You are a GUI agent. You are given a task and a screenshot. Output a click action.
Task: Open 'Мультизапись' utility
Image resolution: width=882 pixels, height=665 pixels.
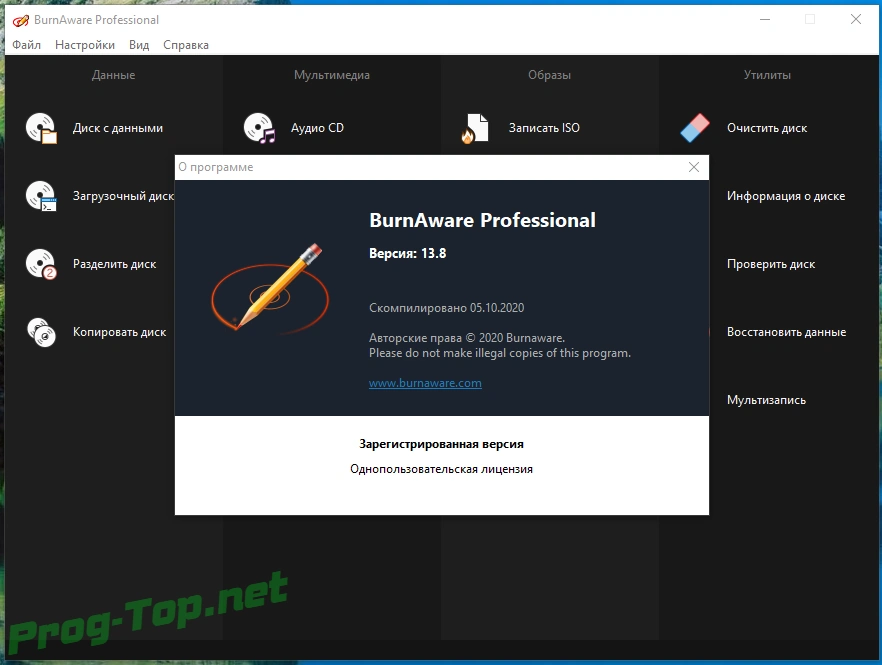click(x=766, y=401)
